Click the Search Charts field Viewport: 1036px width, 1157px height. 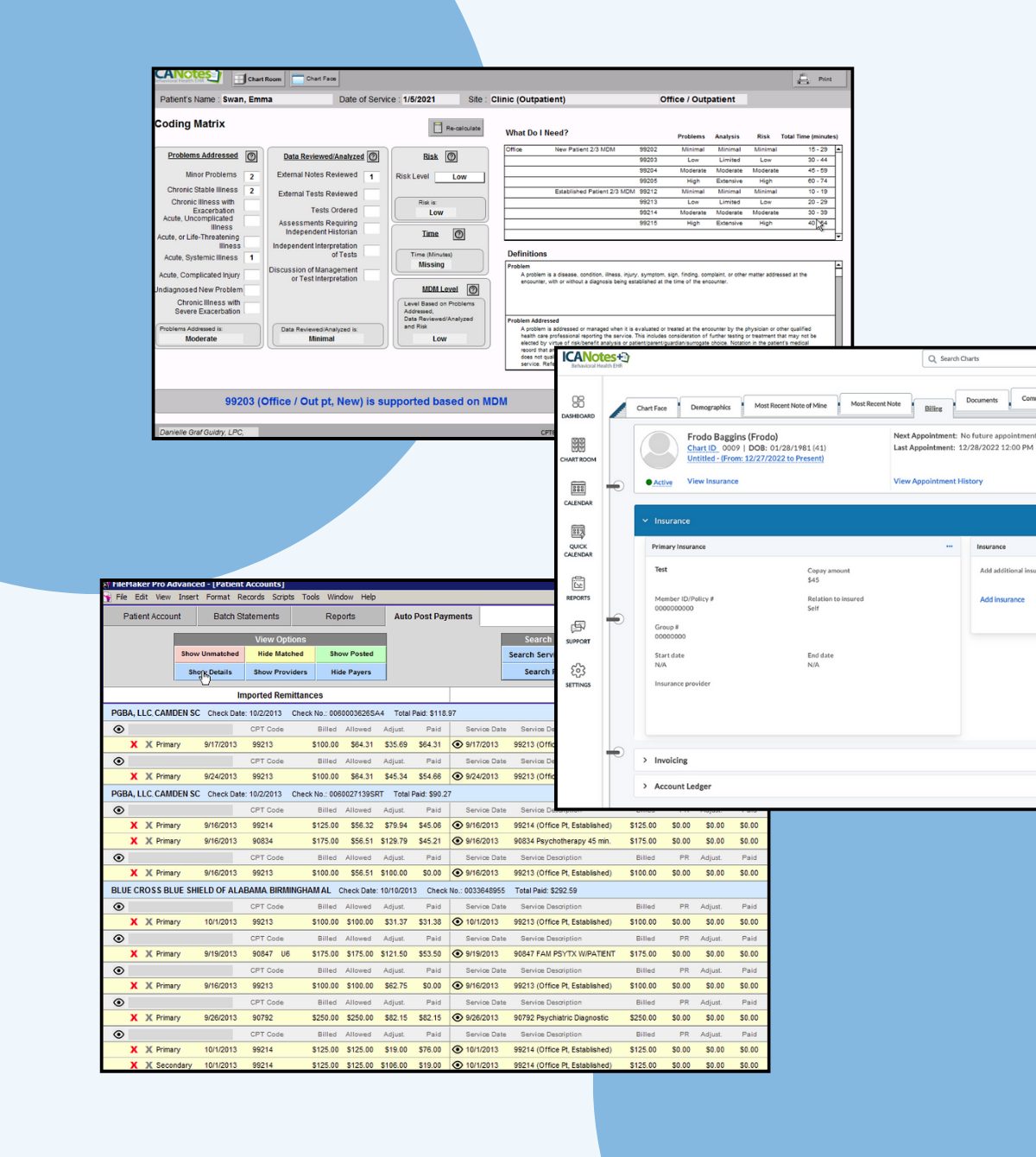click(980, 358)
